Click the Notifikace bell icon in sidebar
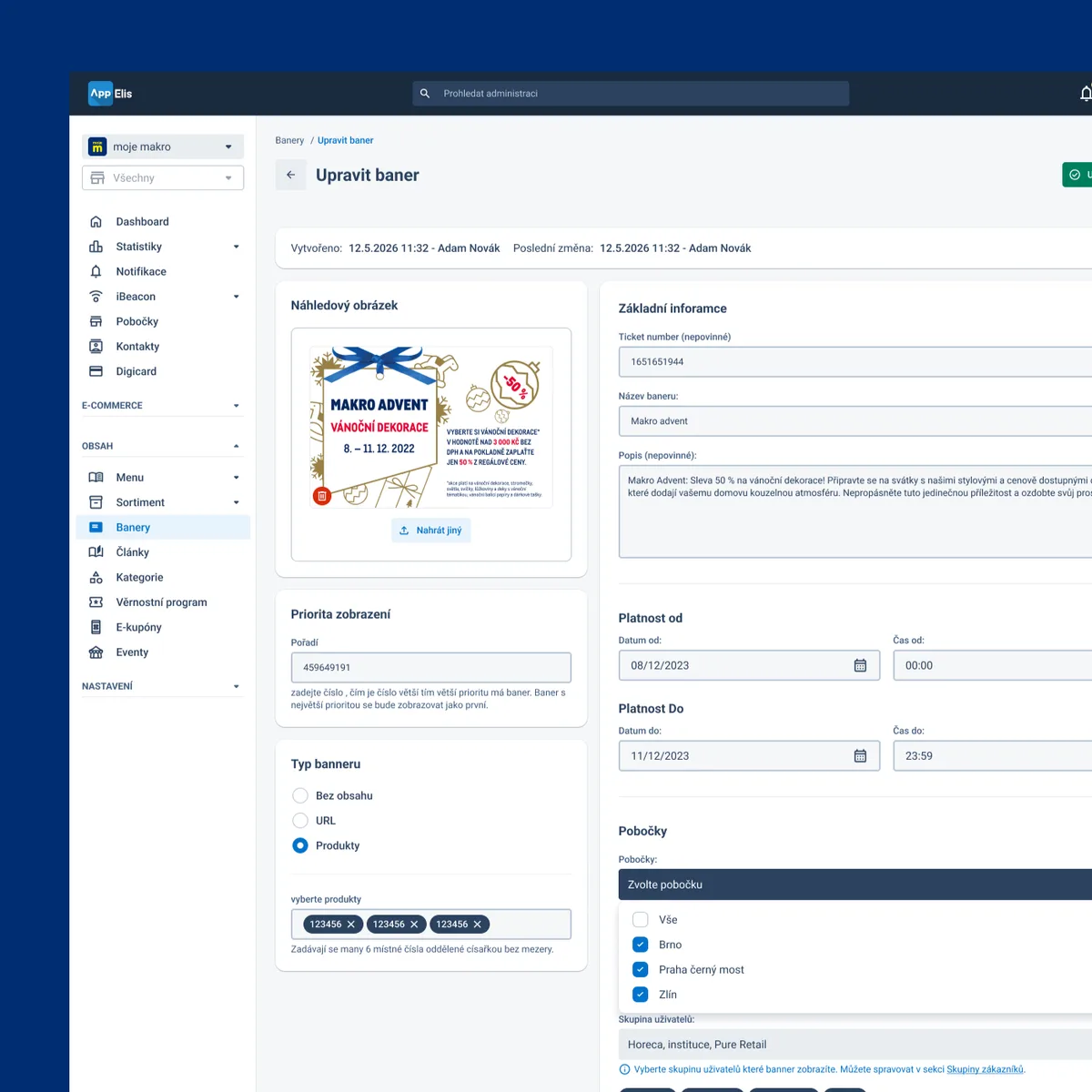 (96, 271)
